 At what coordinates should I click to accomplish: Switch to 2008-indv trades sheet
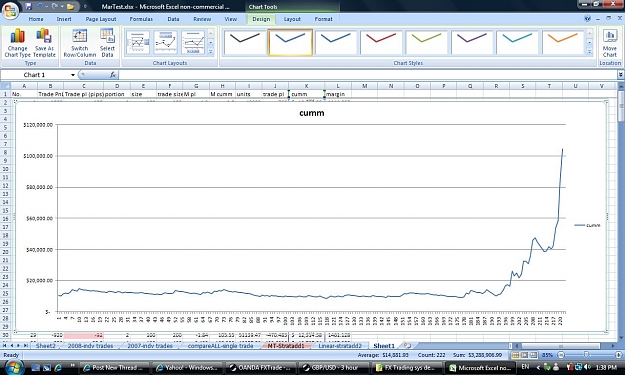pos(90,346)
